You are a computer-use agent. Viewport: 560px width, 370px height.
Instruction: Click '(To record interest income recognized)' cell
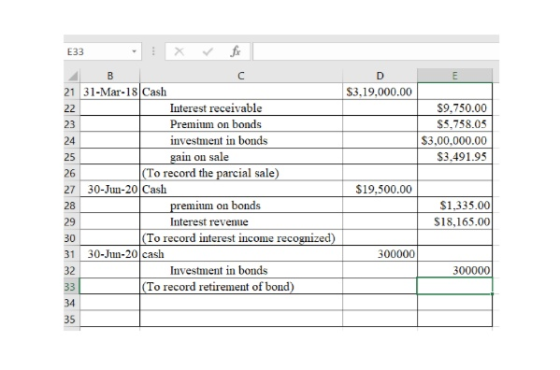(241, 238)
